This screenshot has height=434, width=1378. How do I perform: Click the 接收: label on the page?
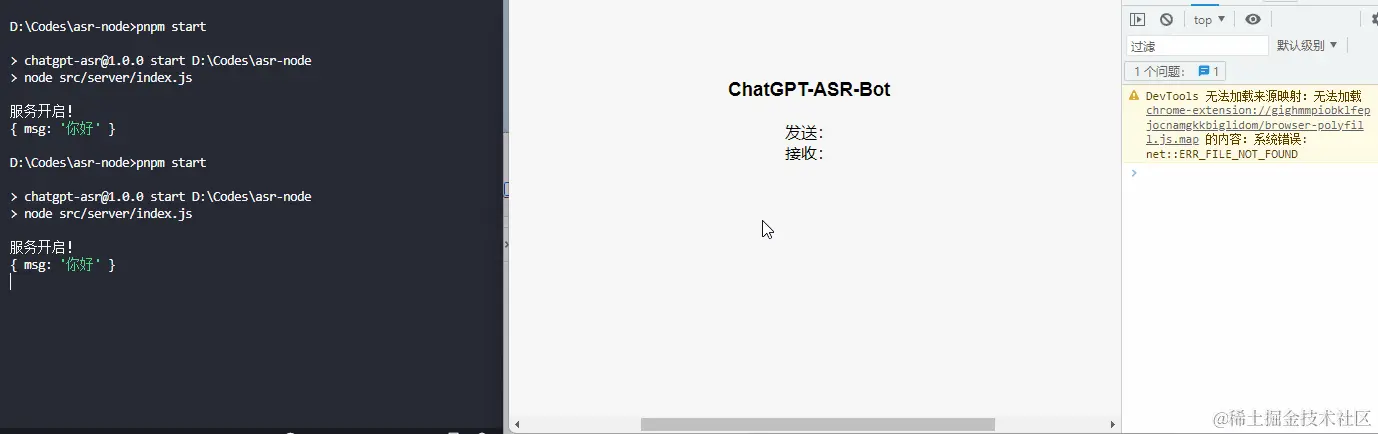point(804,153)
